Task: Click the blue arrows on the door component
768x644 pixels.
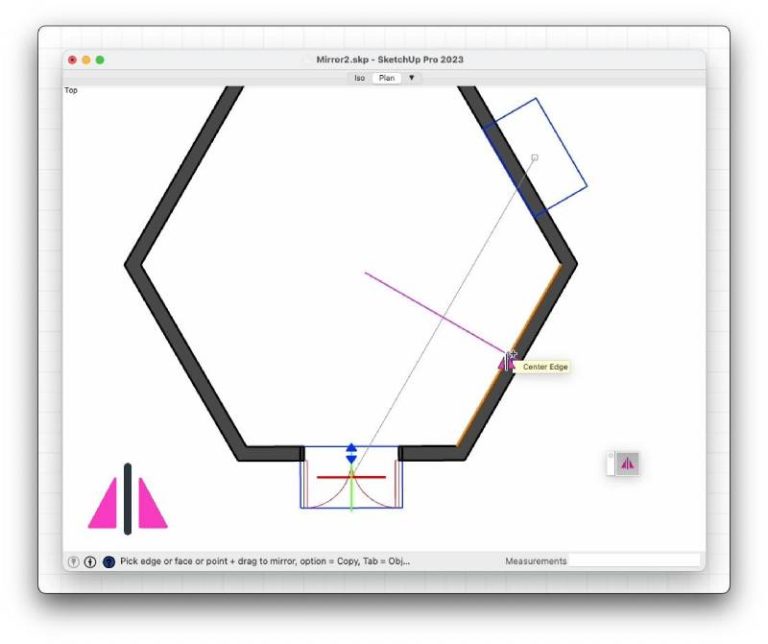Action: click(351, 453)
